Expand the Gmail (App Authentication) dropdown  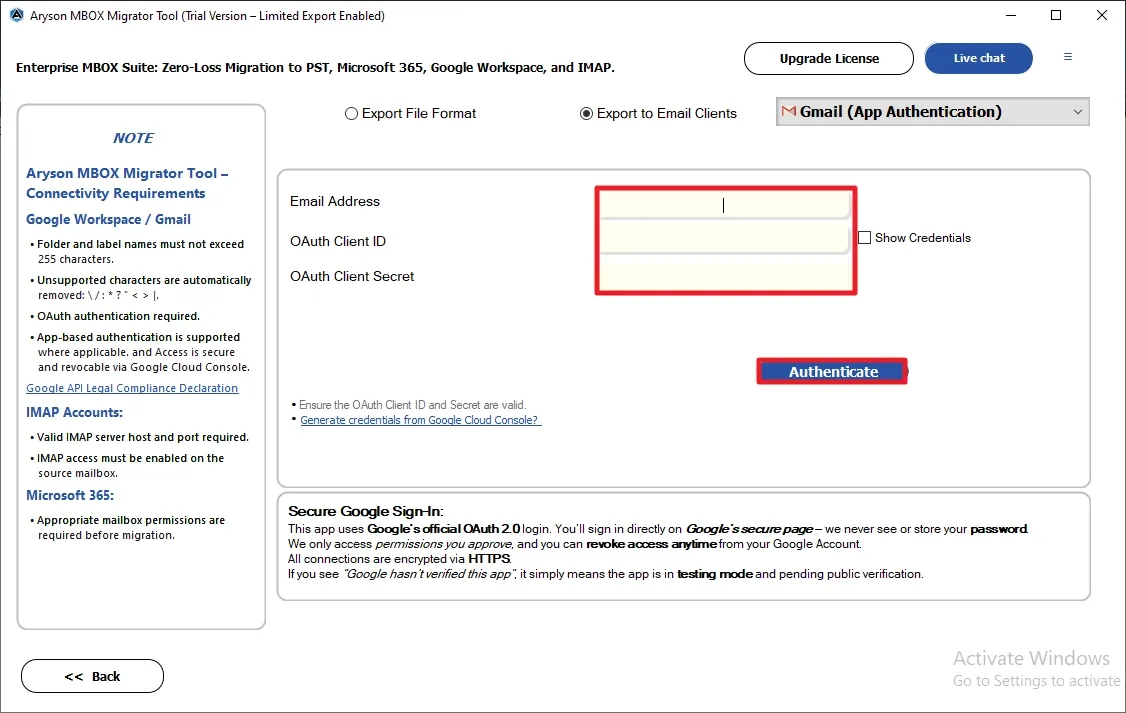tap(932, 112)
